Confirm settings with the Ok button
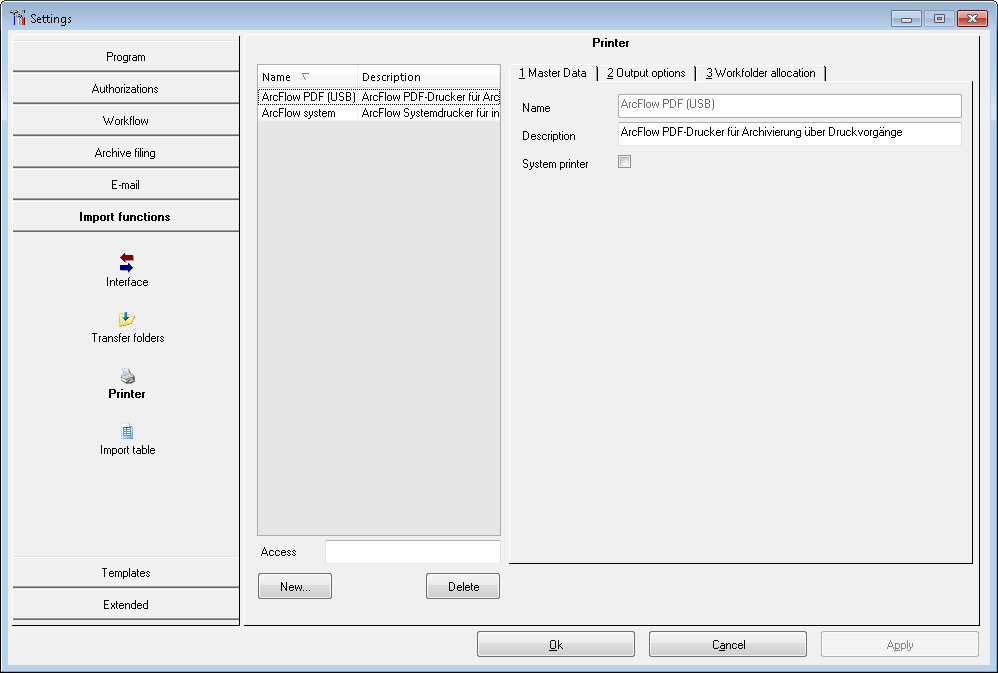This screenshot has height=673, width=998. (556, 645)
